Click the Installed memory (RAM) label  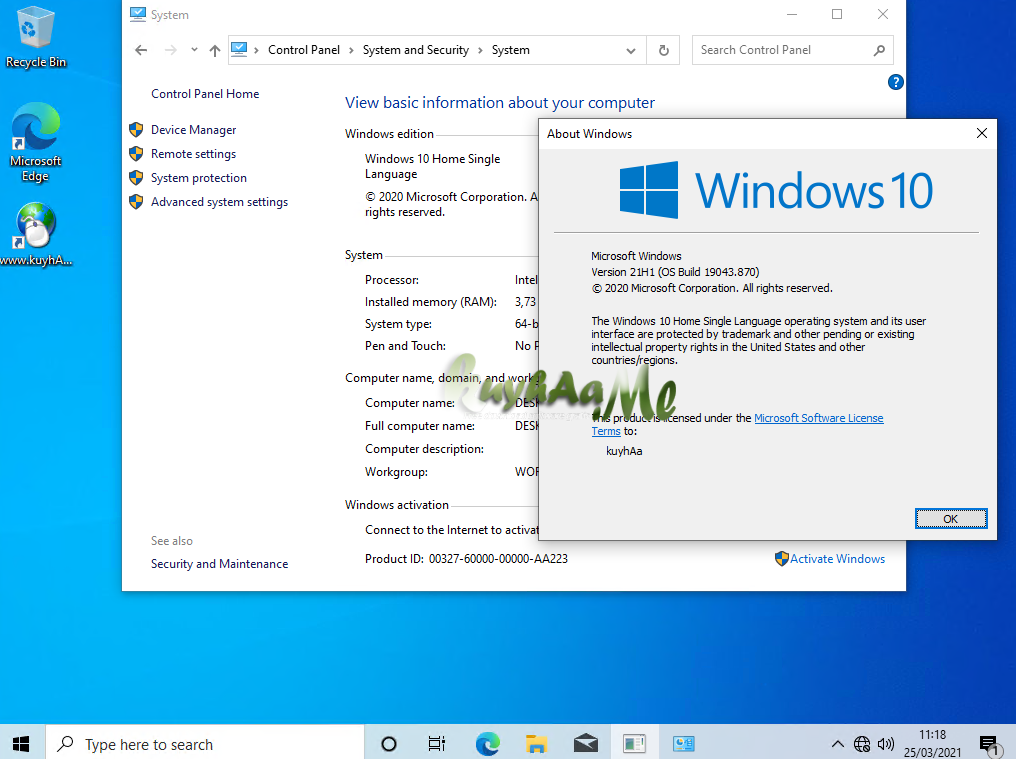point(430,302)
